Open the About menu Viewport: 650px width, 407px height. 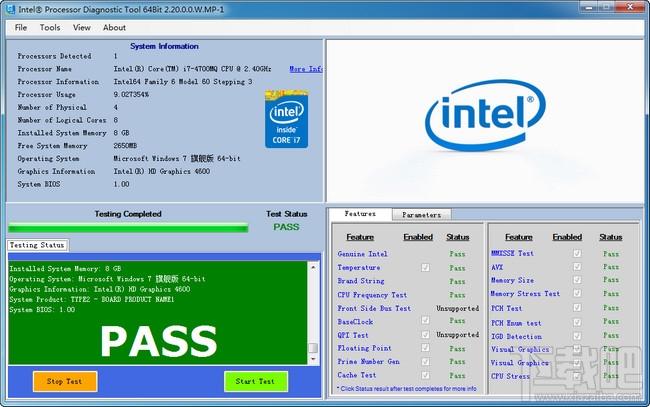(x=114, y=27)
